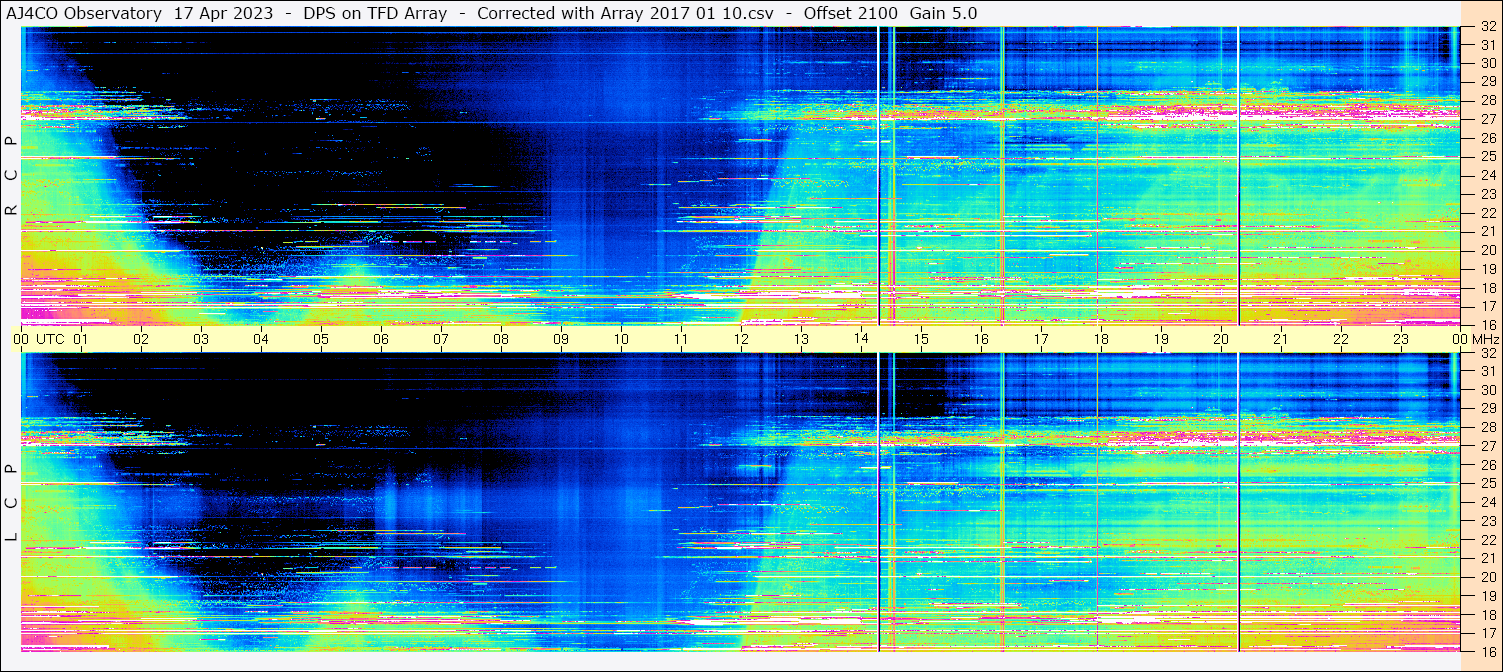
Task: Click the 32 MHz label of upper panel
Action: pyautogui.click(x=1487, y=28)
